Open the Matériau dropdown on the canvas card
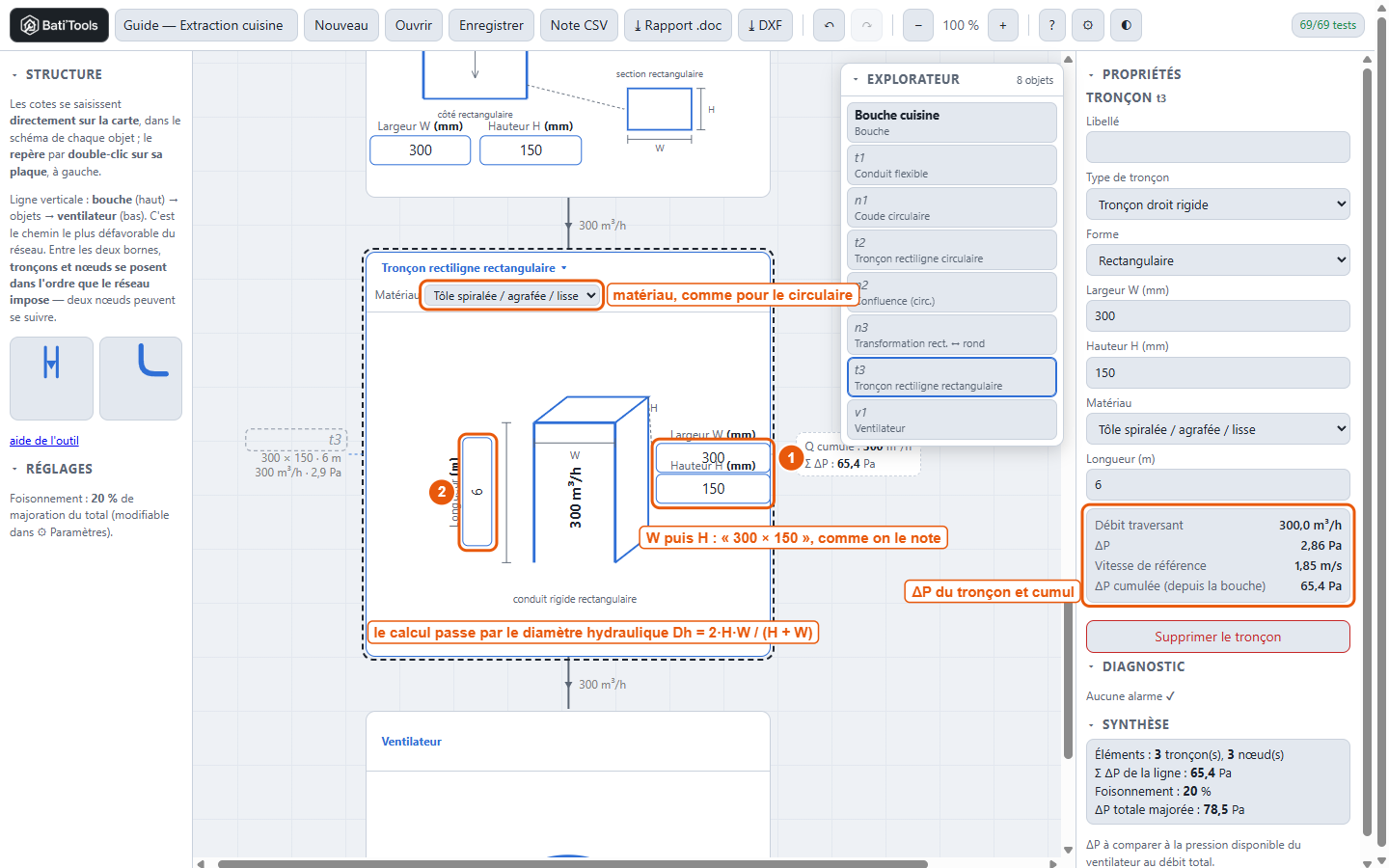Image resolution: width=1389 pixels, height=868 pixels. pyautogui.click(x=513, y=296)
